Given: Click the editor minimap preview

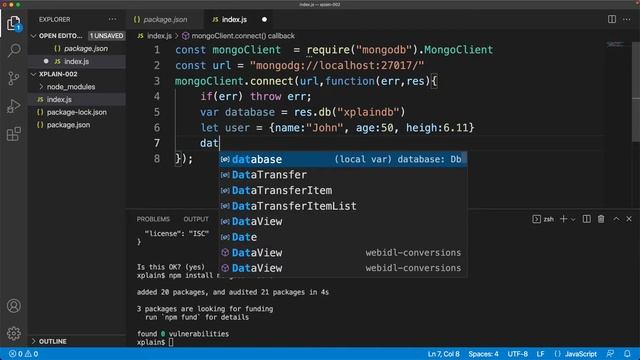Looking at the screenshot, I should pos(616,44).
